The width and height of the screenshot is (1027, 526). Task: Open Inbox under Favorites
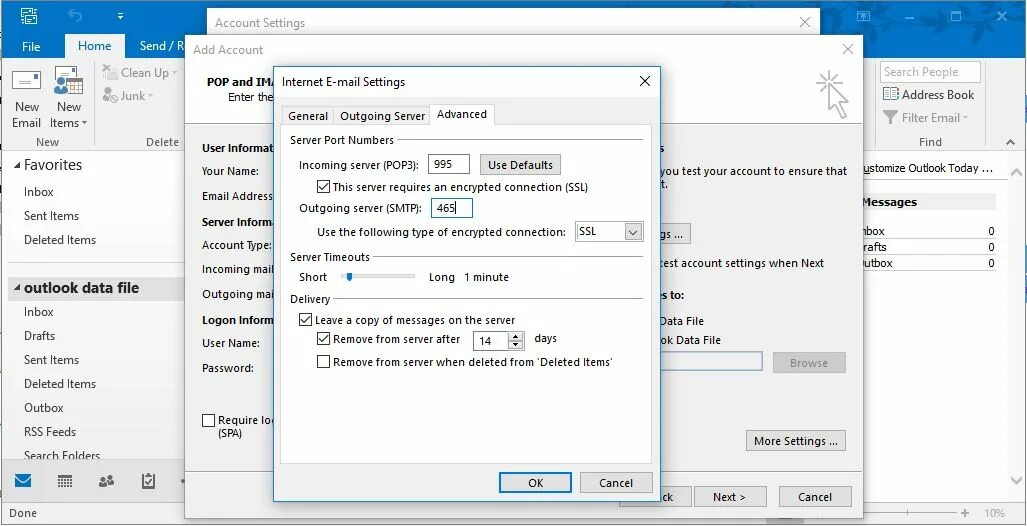[x=39, y=192]
